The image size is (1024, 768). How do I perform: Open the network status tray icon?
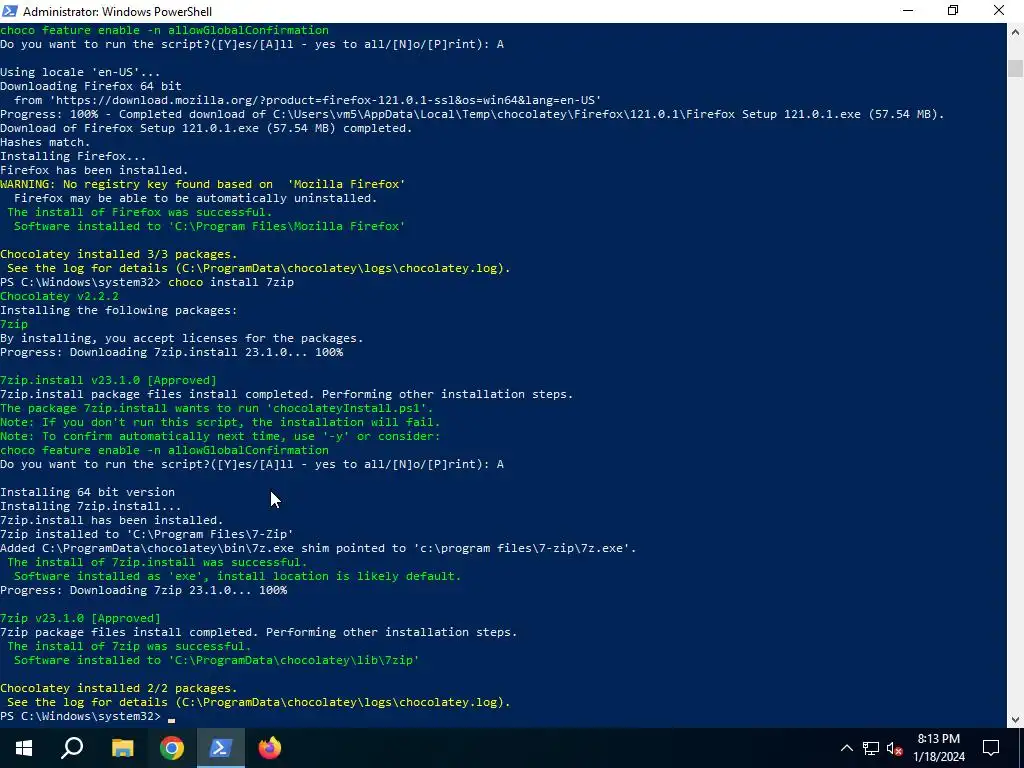(871, 748)
